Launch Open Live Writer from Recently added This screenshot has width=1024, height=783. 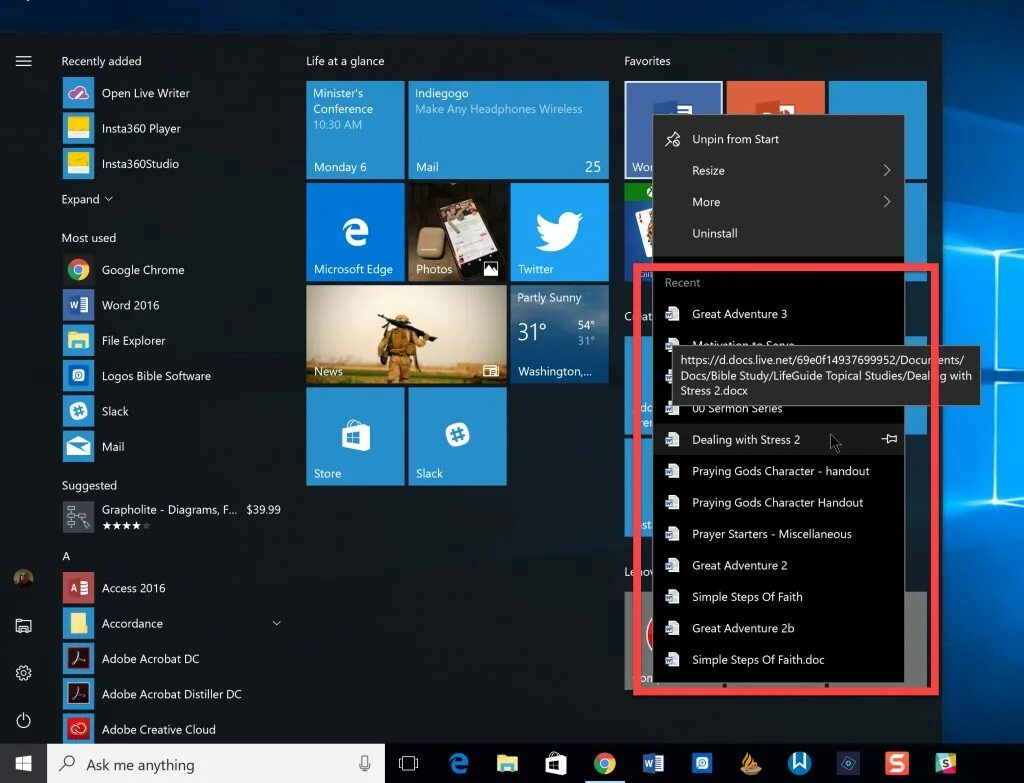pyautogui.click(x=172, y=93)
